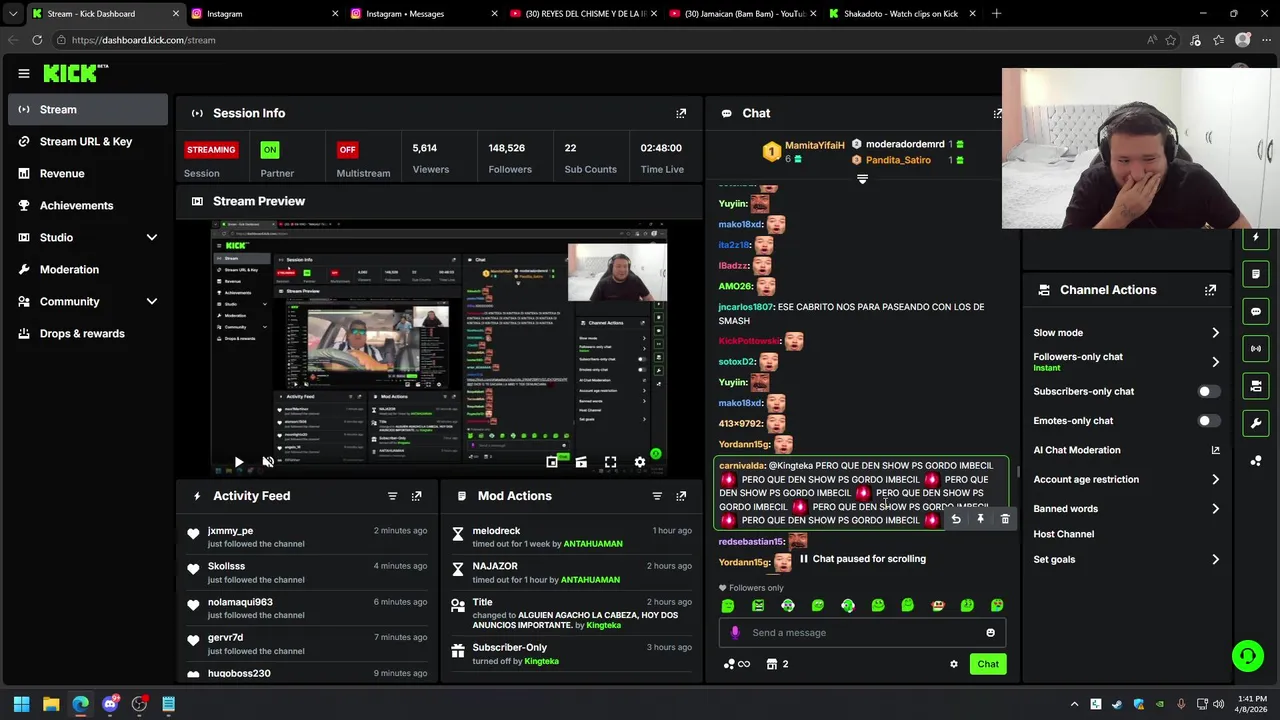Resume chat via Chat paused for scrolling
1280x720 pixels.
tap(862, 559)
